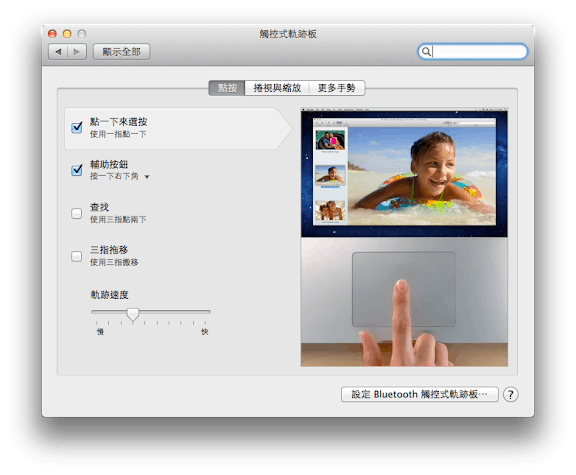The width and height of the screenshot is (576, 475).
Task: Click the 使用三指搬移 description text
Action: click(114, 262)
